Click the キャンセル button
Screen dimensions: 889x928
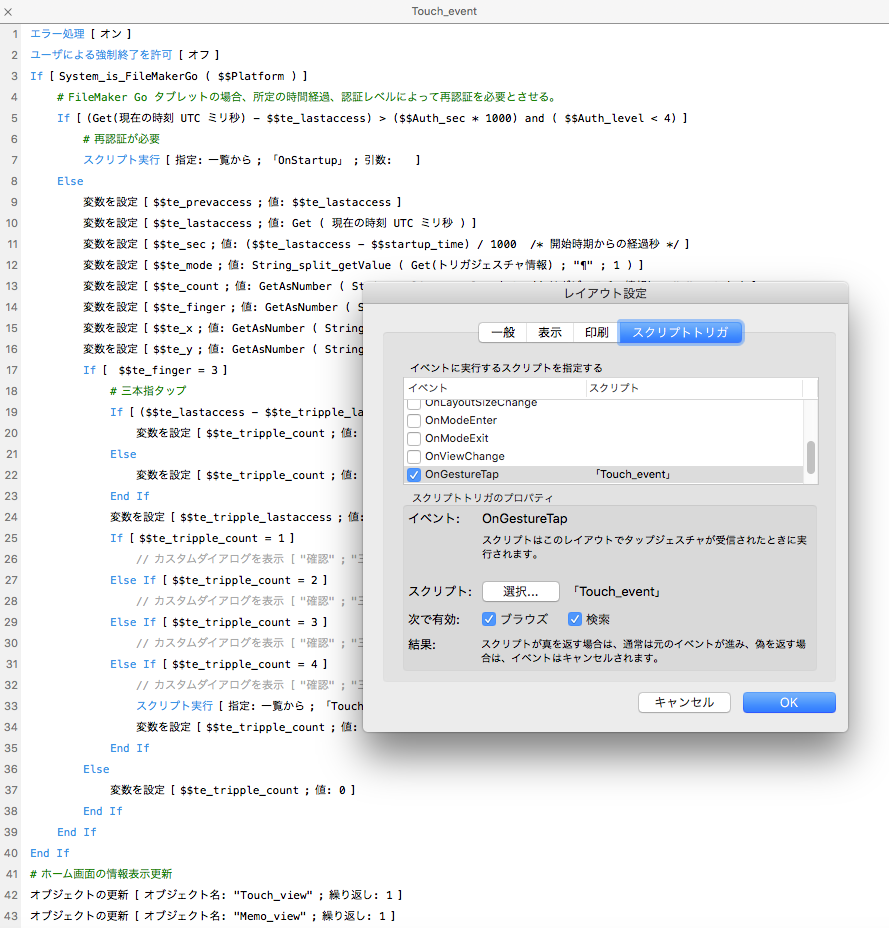[684, 703]
